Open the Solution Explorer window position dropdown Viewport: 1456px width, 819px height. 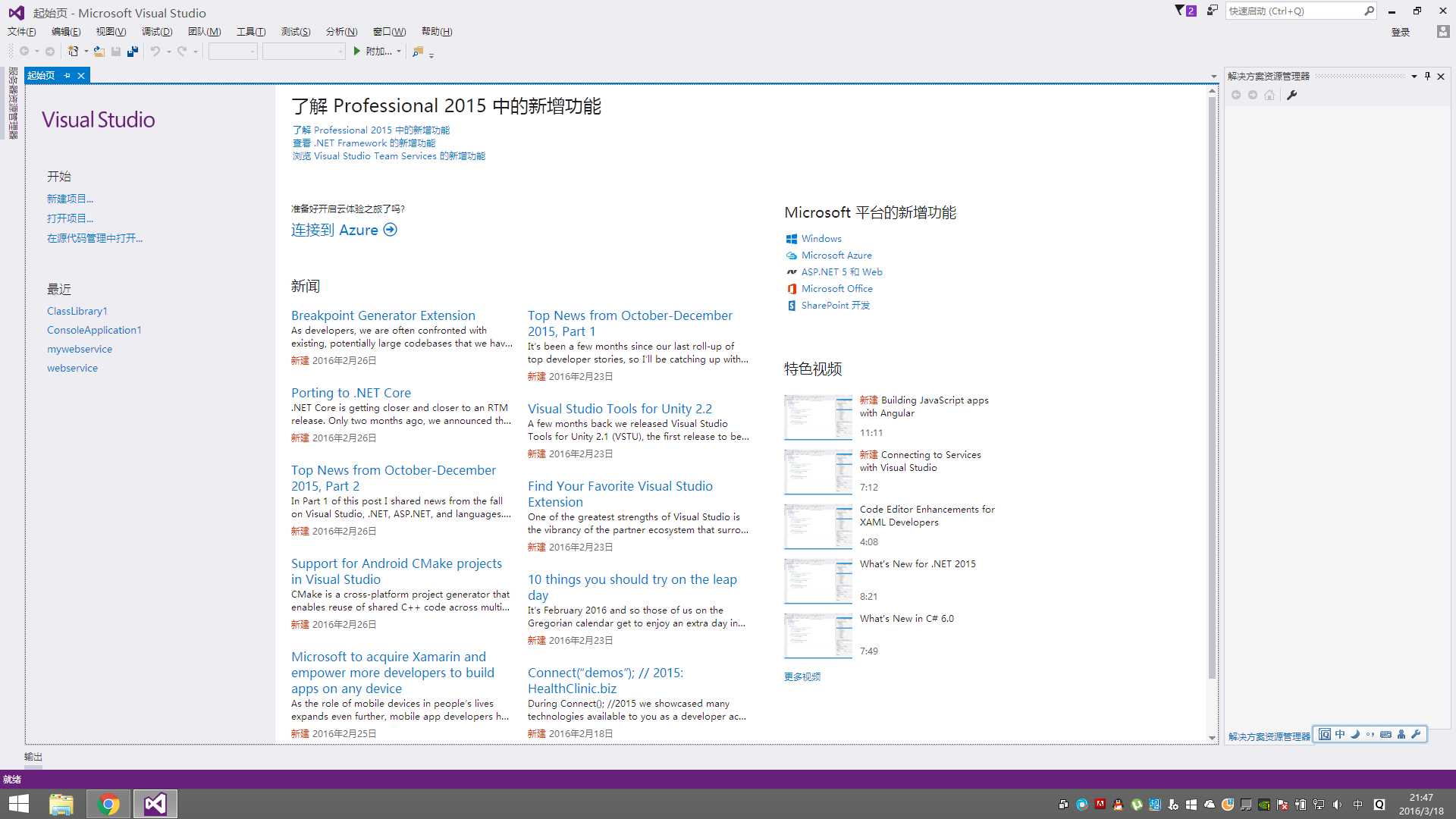pos(1414,76)
